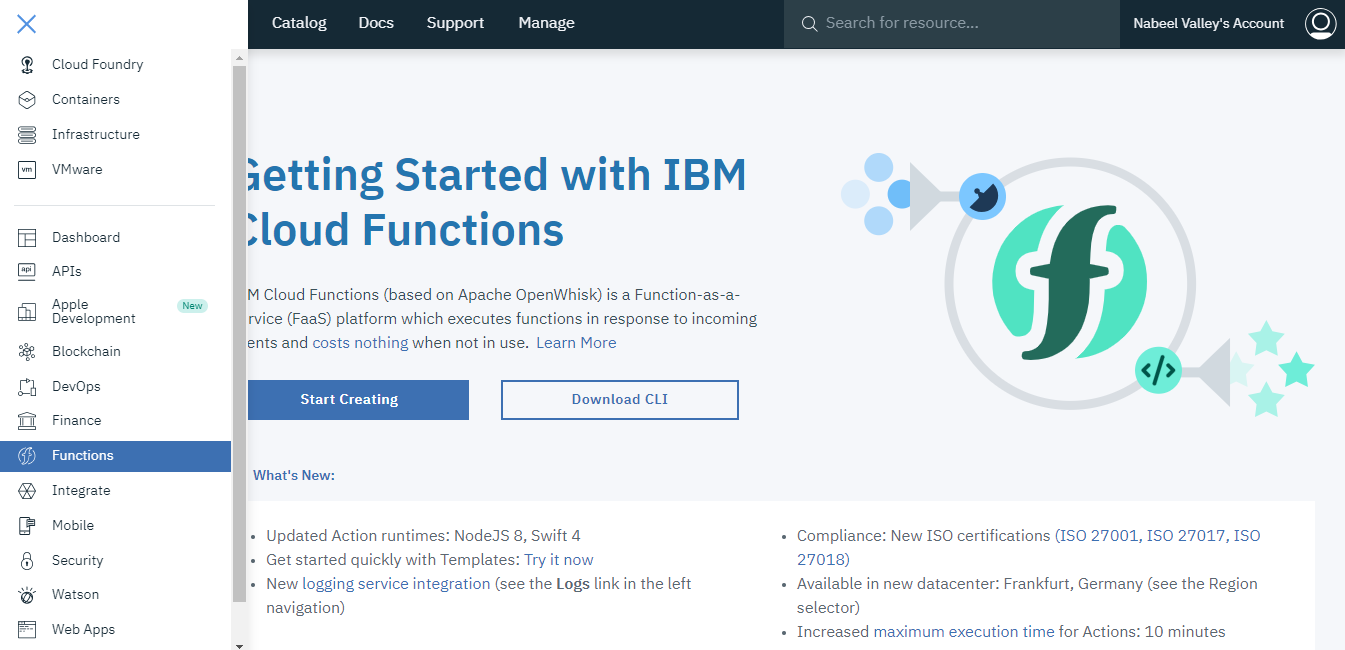Open Nabeel Valley's Account switcher
Screen dimensions: 1345x650
[1208, 24]
